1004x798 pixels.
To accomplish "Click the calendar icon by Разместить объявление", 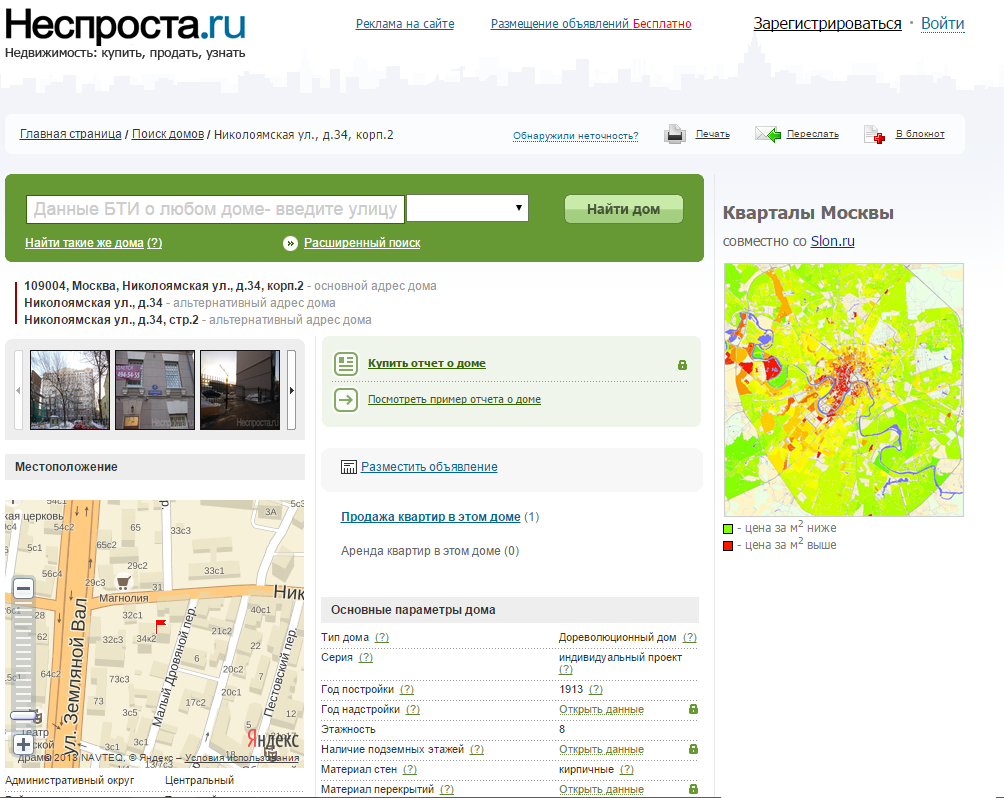I will point(348,467).
